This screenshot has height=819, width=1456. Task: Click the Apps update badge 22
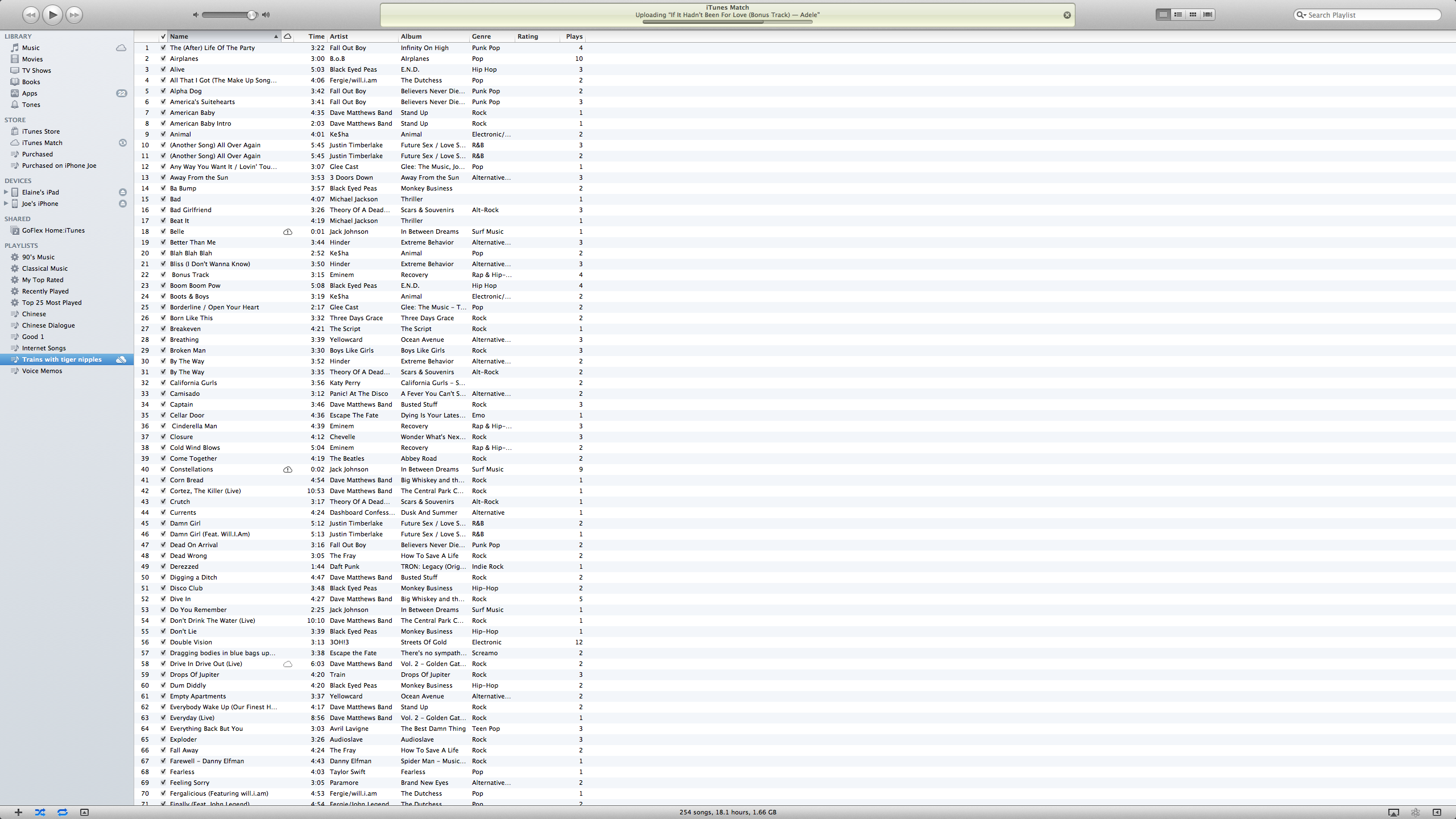click(x=122, y=93)
